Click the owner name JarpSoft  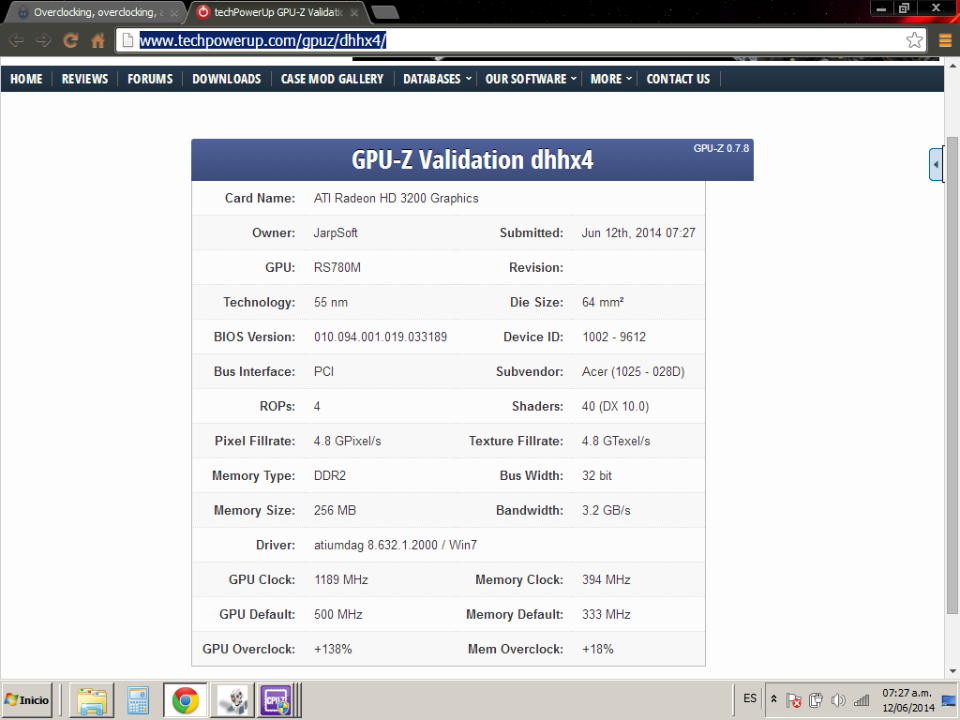click(x=336, y=233)
